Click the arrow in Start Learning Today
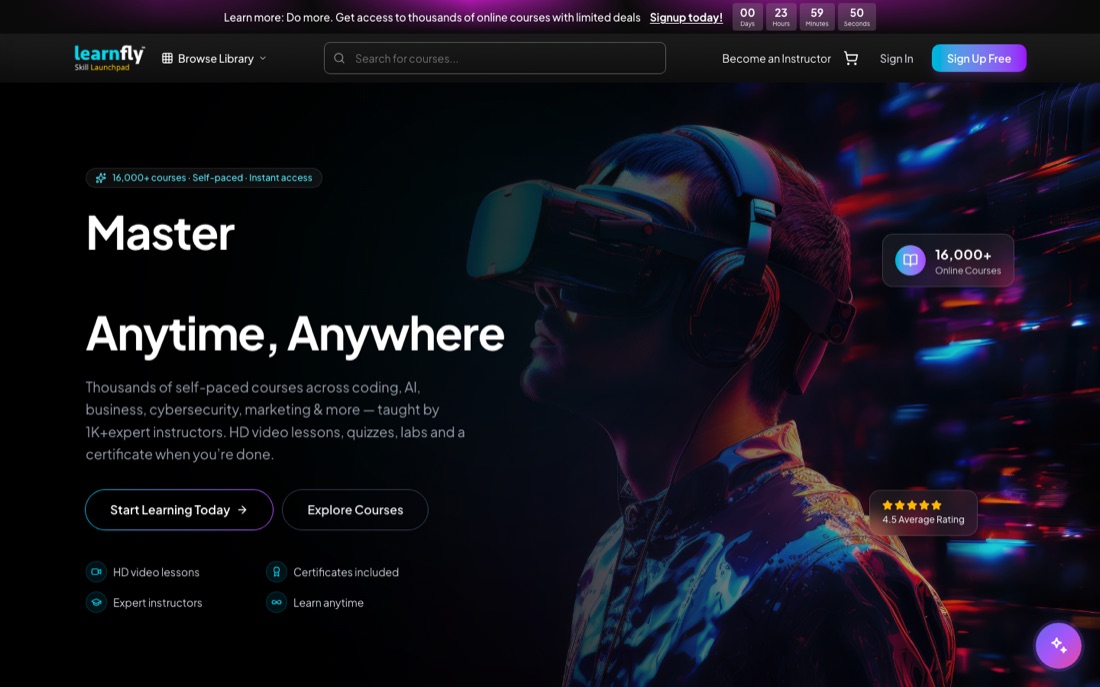Image resolution: width=1100 pixels, height=687 pixels. 242,509
